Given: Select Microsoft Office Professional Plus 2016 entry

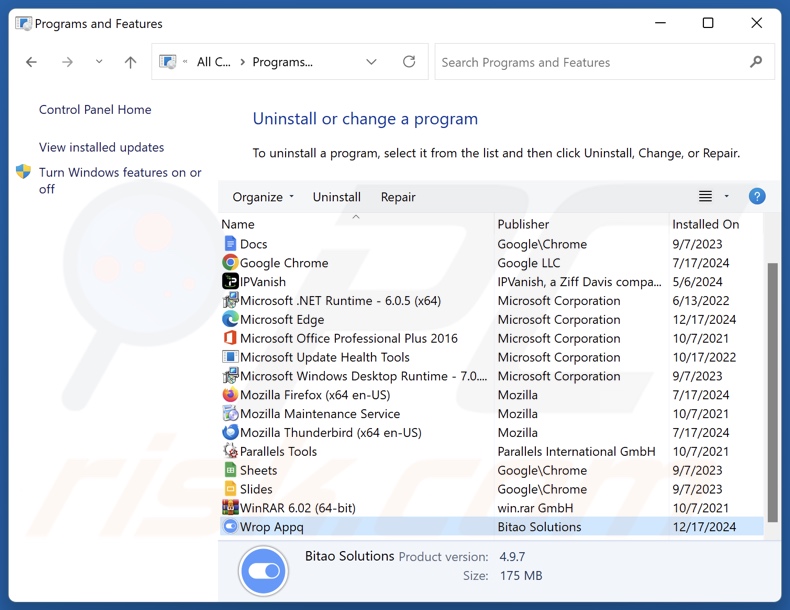Looking at the screenshot, I should point(349,338).
